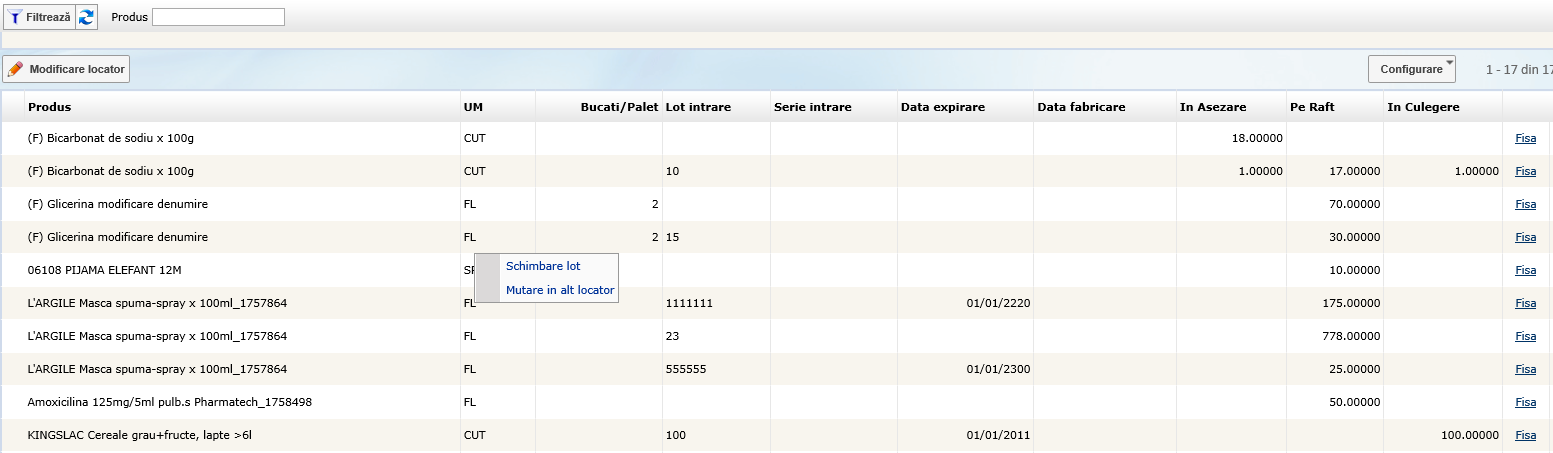The height and width of the screenshot is (453, 1553).
Task: Open Fisa link for Glicerina lot 15
Action: pyautogui.click(x=1525, y=237)
